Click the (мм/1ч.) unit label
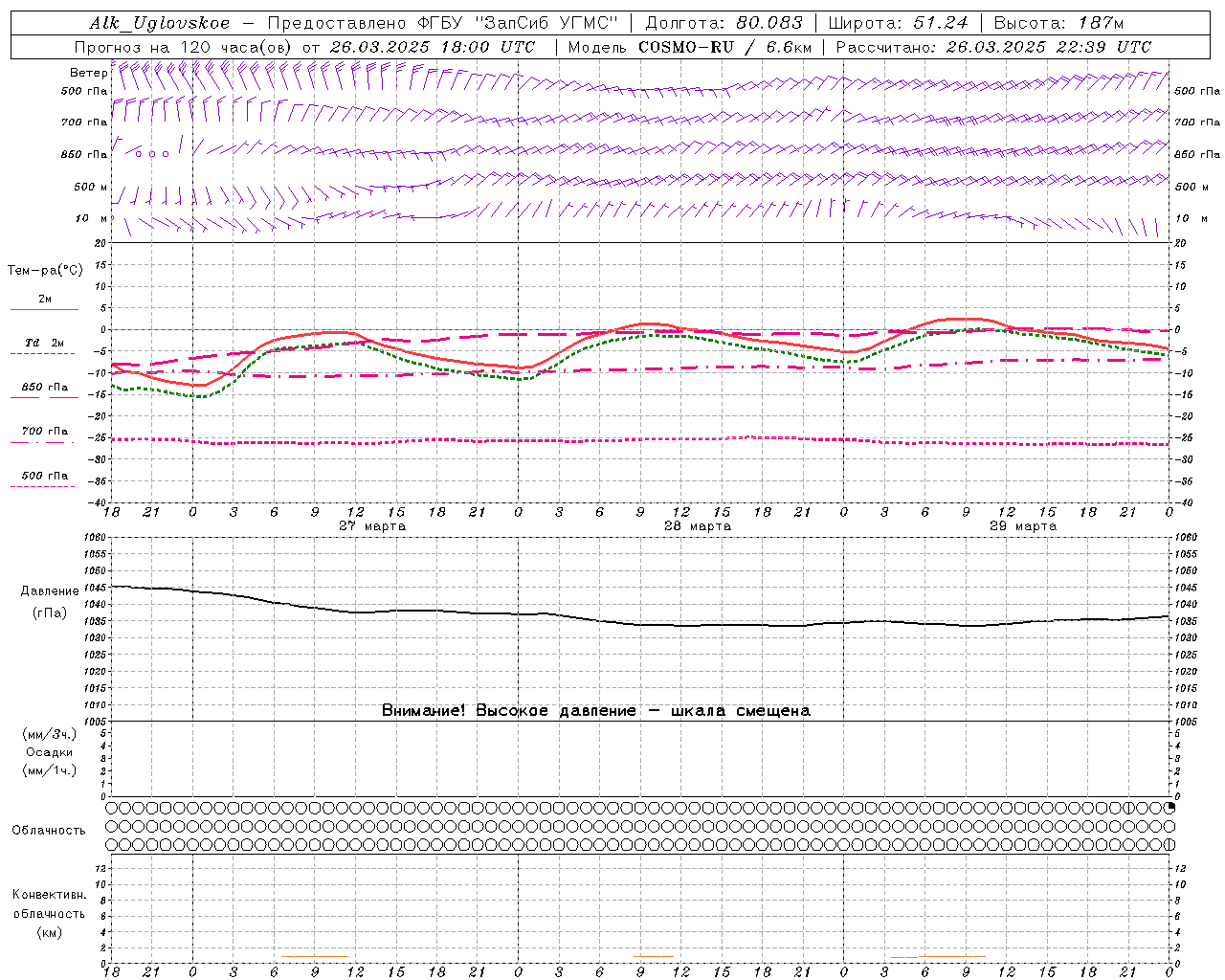 point(50,770)
